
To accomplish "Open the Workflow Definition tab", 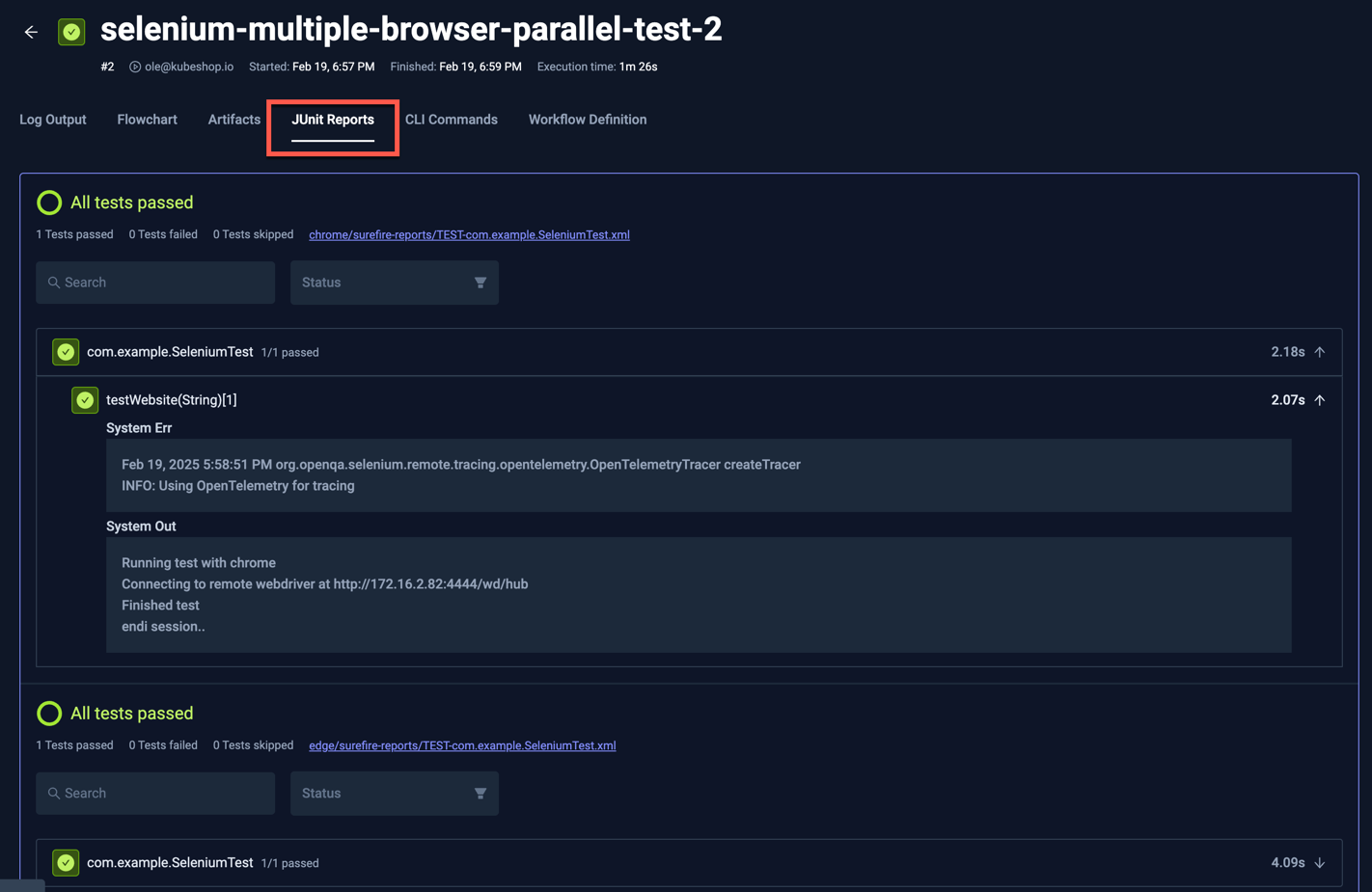I will 587,119.
